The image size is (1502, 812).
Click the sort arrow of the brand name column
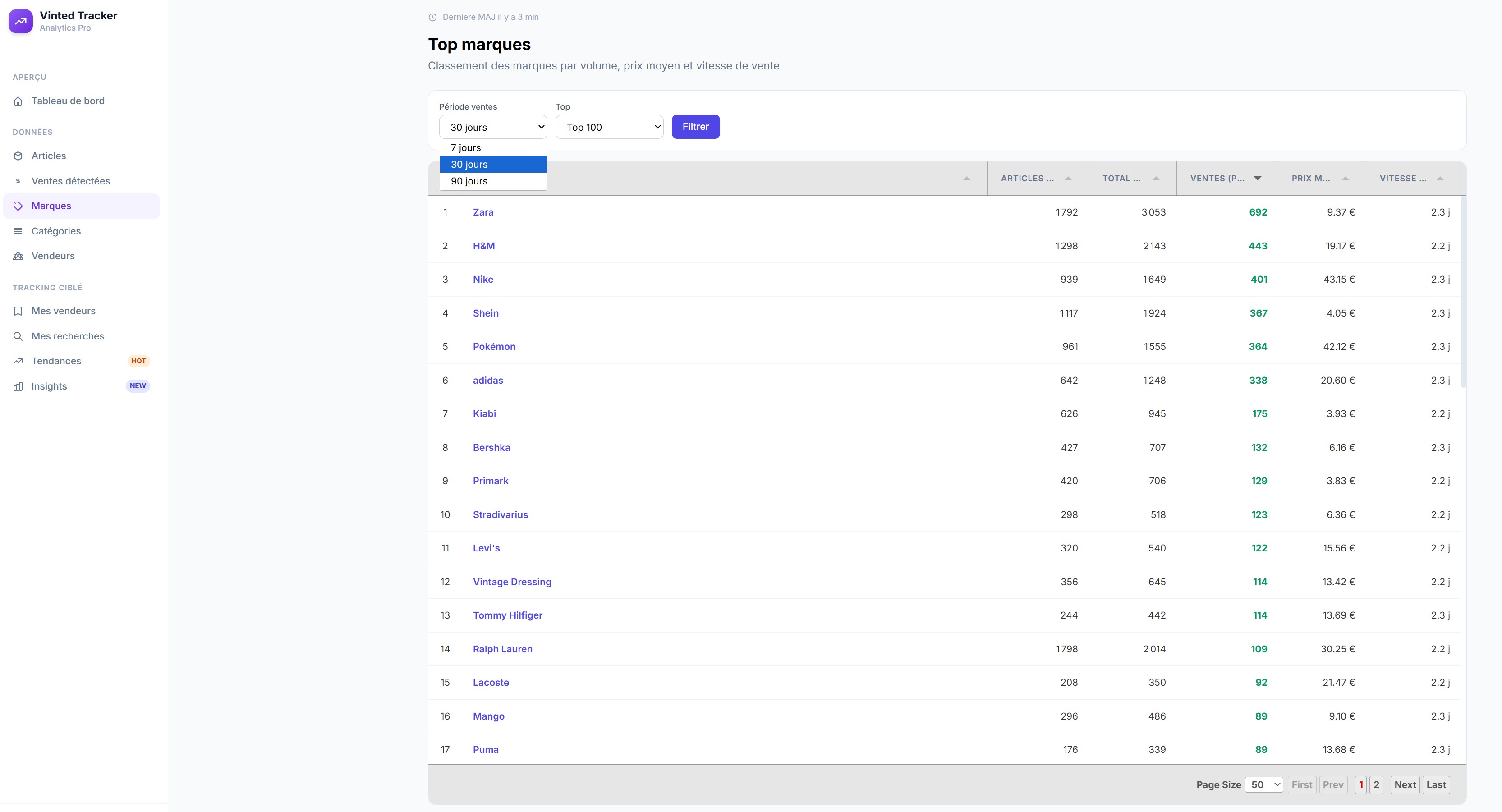(x=967, y=179)
